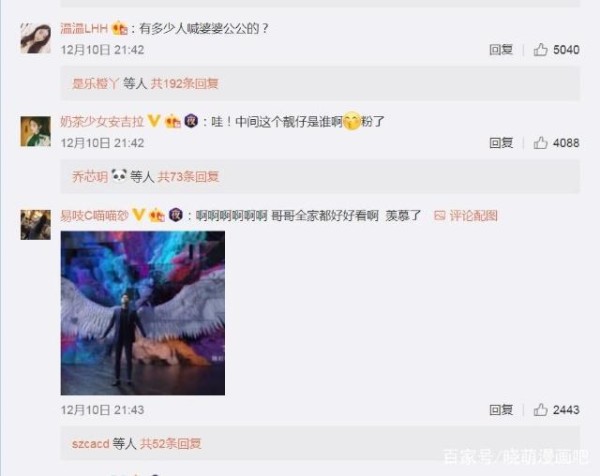Expand 共192条回复 replies

(184, 83)
